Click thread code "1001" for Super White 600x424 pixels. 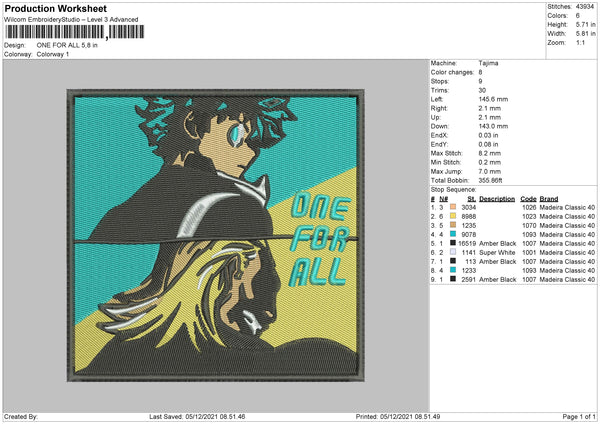click(529, 253)
